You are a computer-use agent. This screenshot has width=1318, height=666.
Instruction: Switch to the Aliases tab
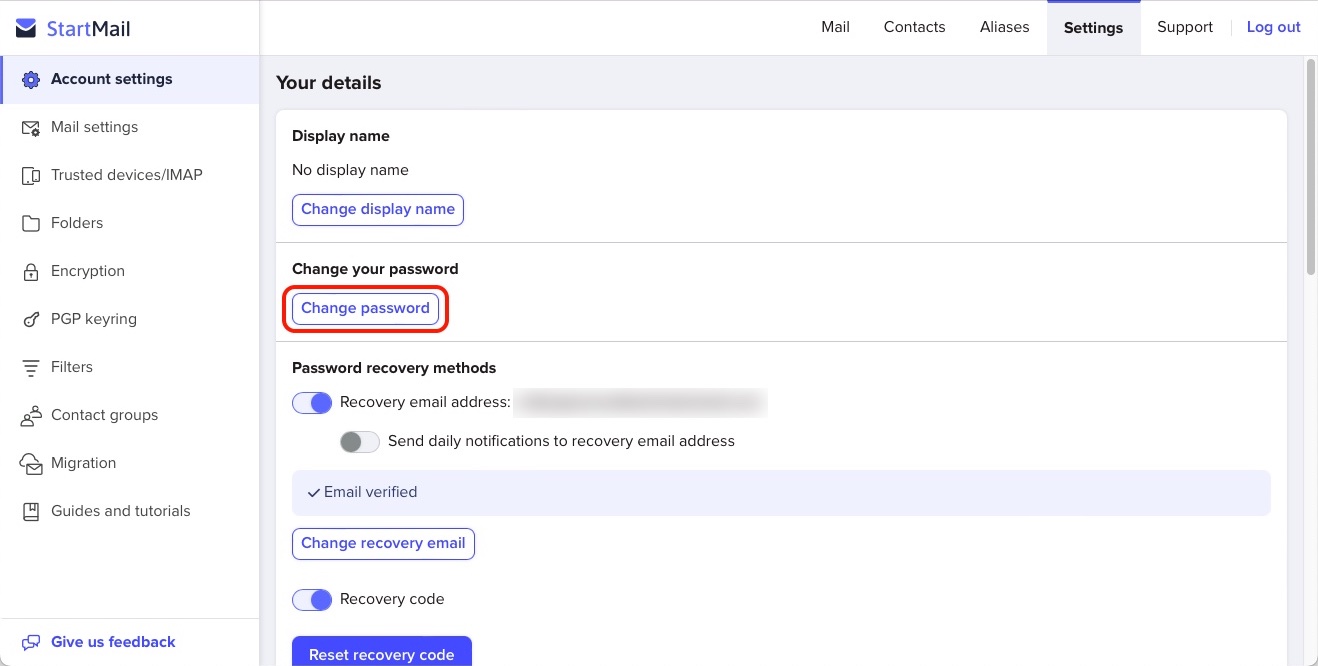[x=1004, y=27]
